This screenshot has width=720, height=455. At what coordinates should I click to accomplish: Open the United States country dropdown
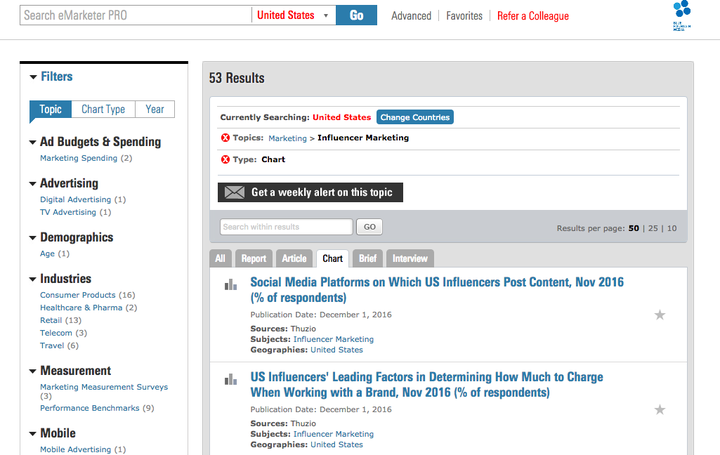coord(292,15)
